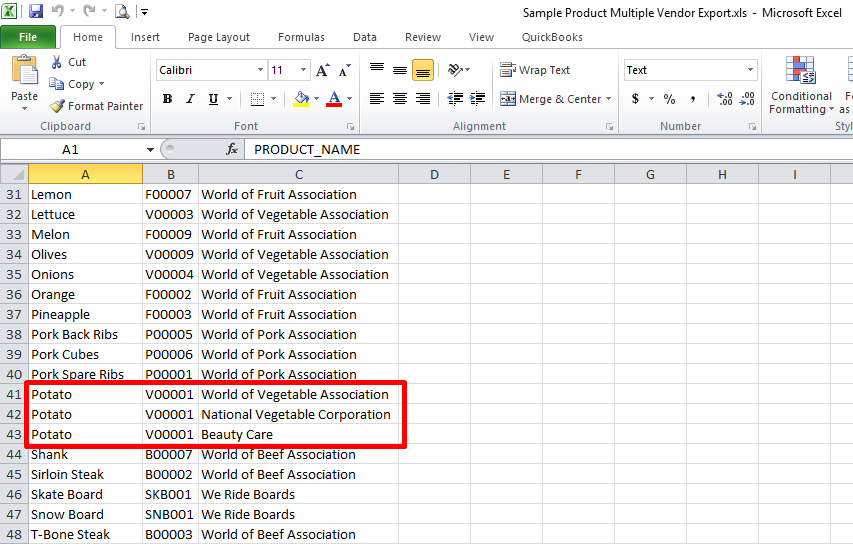Expand the number format Text dropdown
This screenshot has width=853, height=544.
(750, 70)
